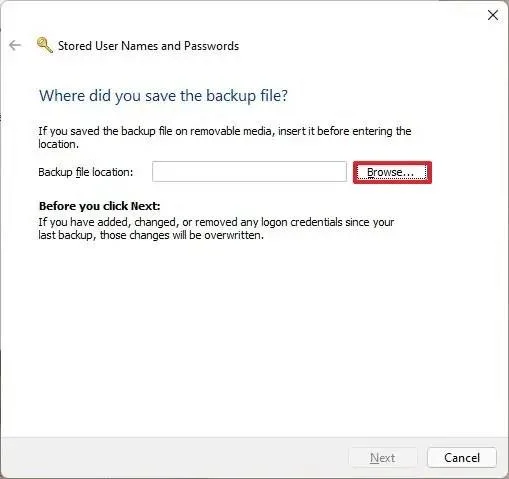Click empty area of the wizard body

pos(253,333)
